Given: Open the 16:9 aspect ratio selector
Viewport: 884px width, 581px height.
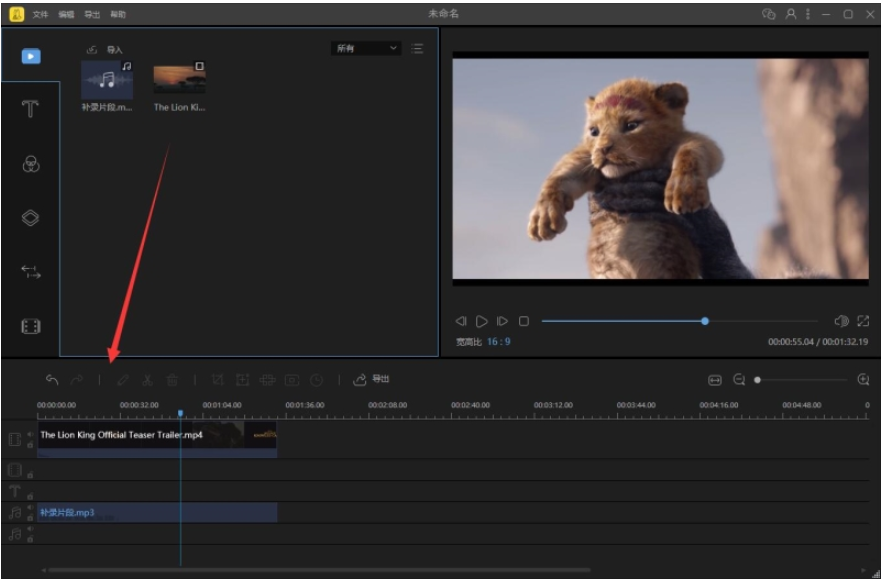Looking at the screenshot, I should pos(498,342).
